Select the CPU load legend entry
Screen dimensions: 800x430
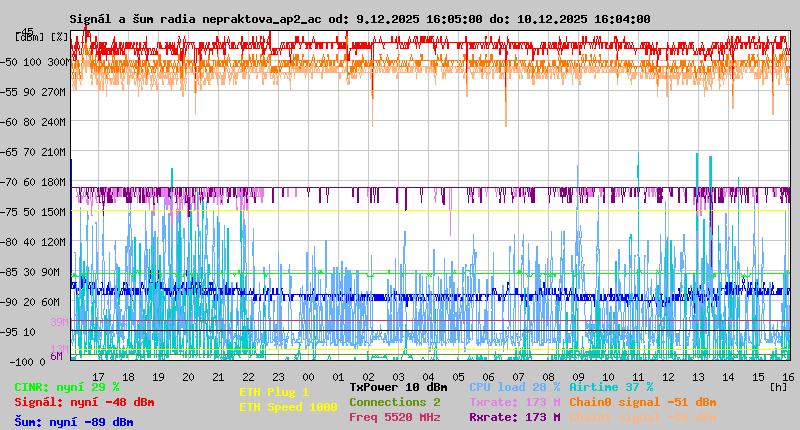pyautogui.click(x=514, y=387)
